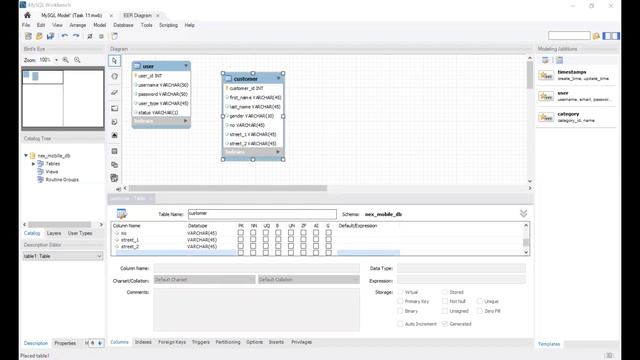Click first Modeling Additions toolbar icon
The width and height of the screenshot is (640, 360).
tap(545, 60)
